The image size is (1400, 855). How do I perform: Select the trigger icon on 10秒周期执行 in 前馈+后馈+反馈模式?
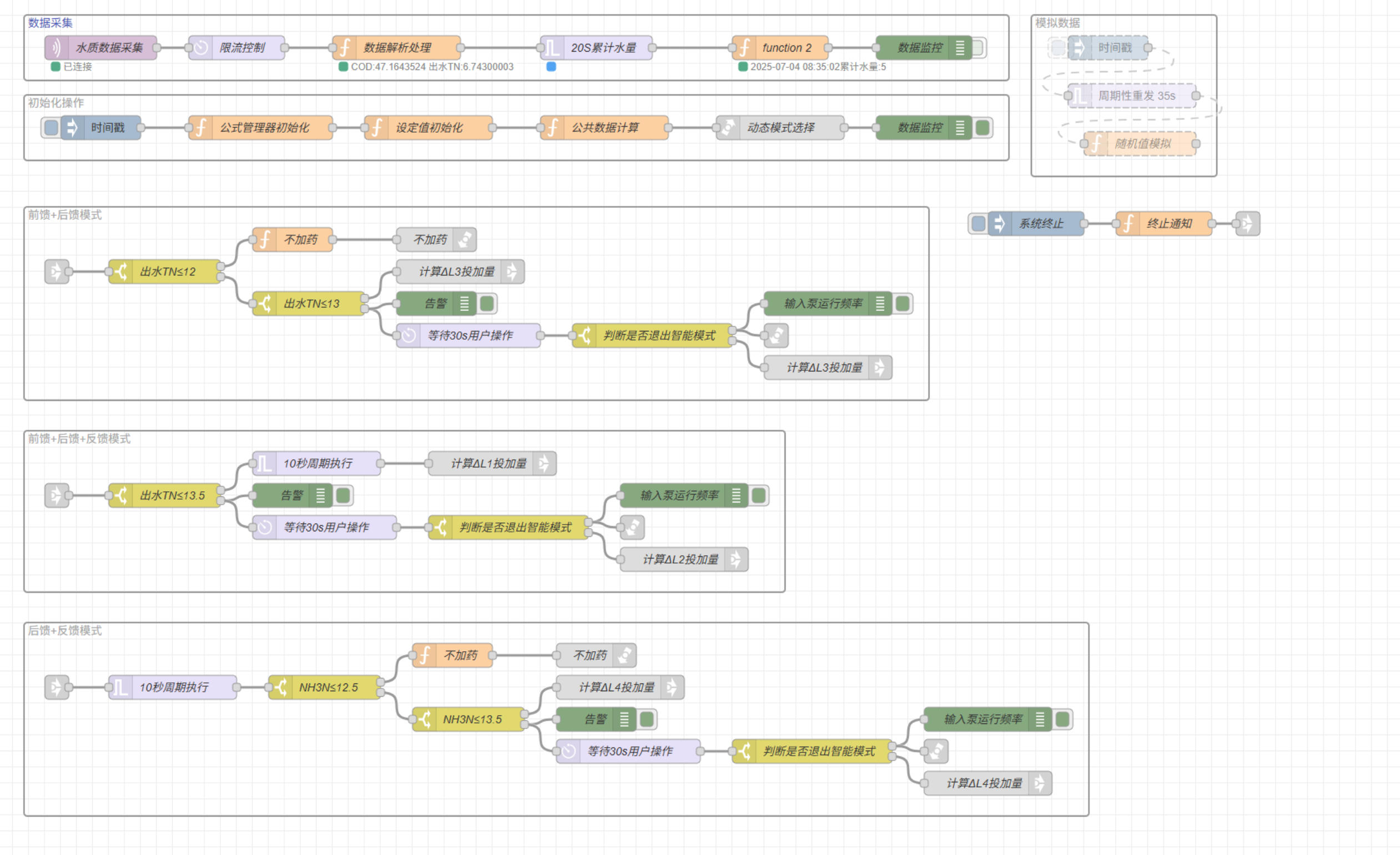click(x=265, y=464)
